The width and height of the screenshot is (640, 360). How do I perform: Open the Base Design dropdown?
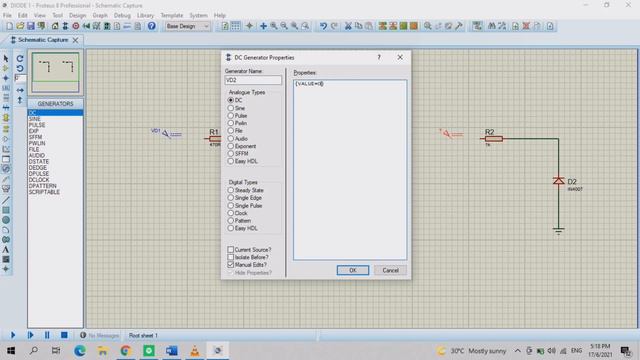(188, 26)
